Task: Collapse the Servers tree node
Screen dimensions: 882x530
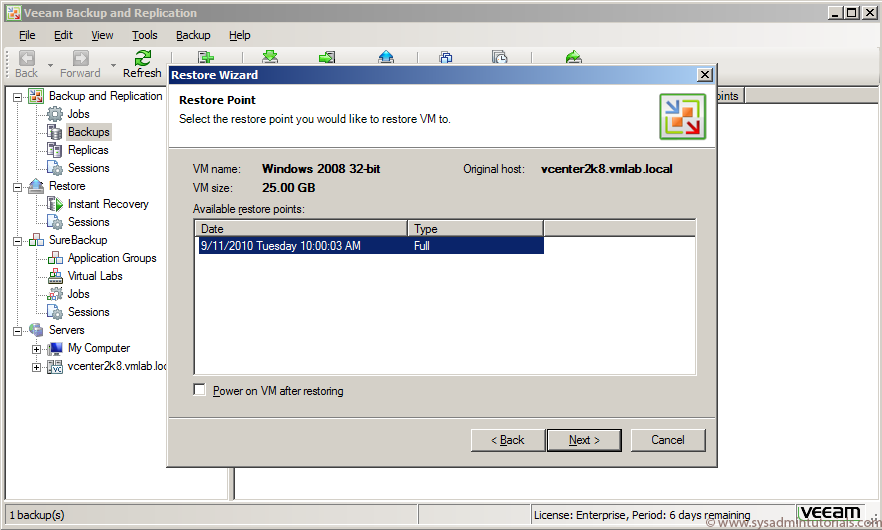Action: (17, 331)
